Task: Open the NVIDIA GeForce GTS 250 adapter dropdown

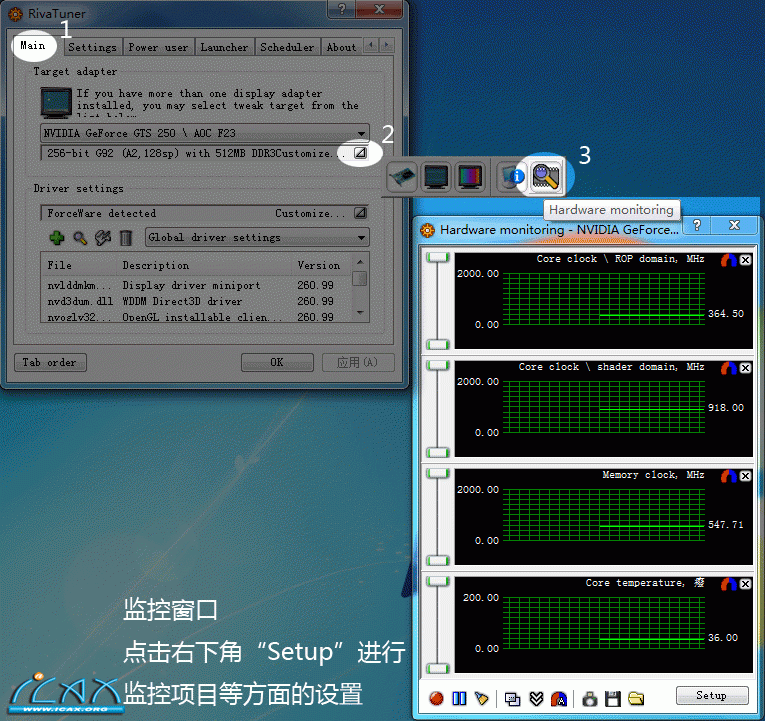Action: coord(361,133)
